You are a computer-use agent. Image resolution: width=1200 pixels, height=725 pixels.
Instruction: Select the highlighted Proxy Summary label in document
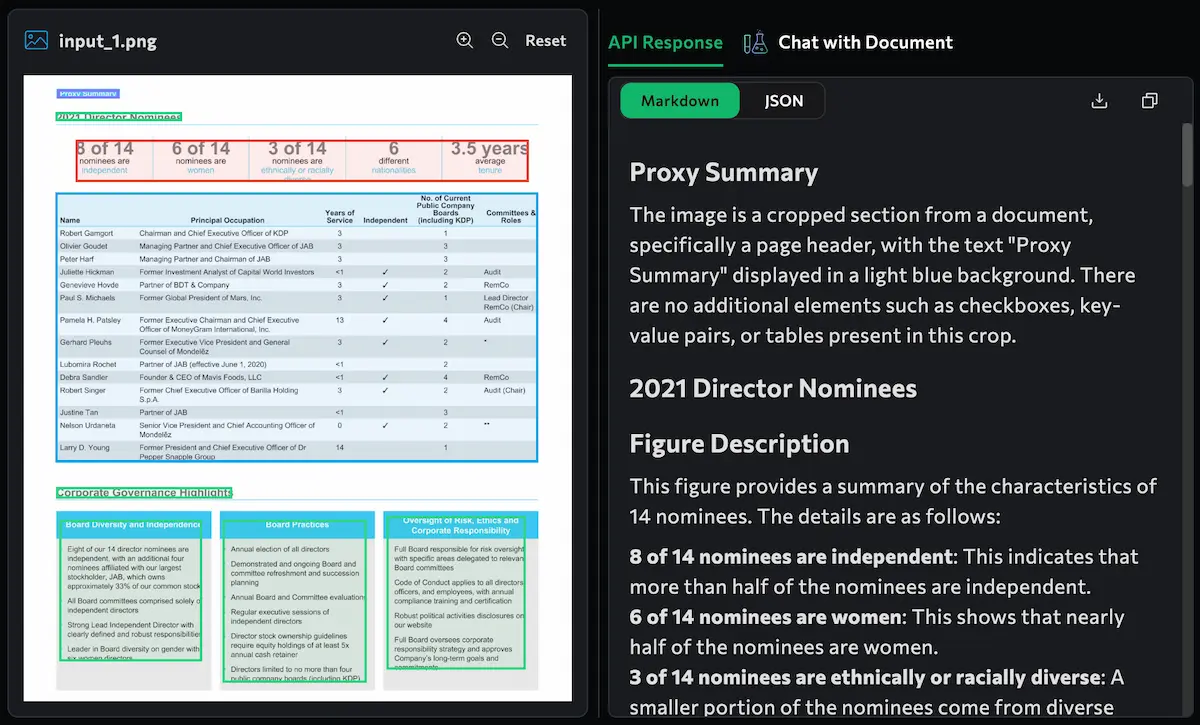coord(88,93)
